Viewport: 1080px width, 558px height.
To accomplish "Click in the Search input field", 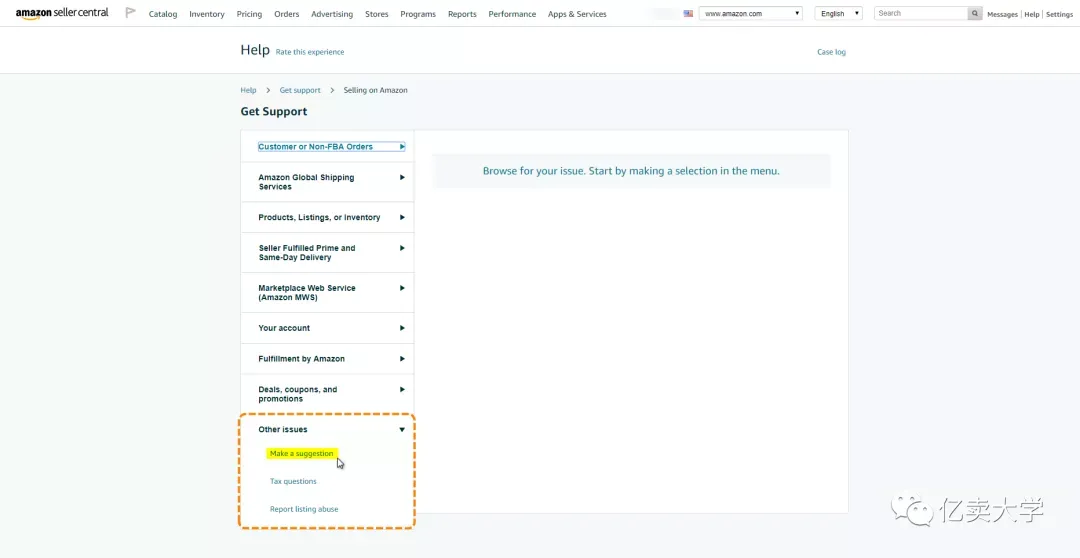I will pos(921,13).
